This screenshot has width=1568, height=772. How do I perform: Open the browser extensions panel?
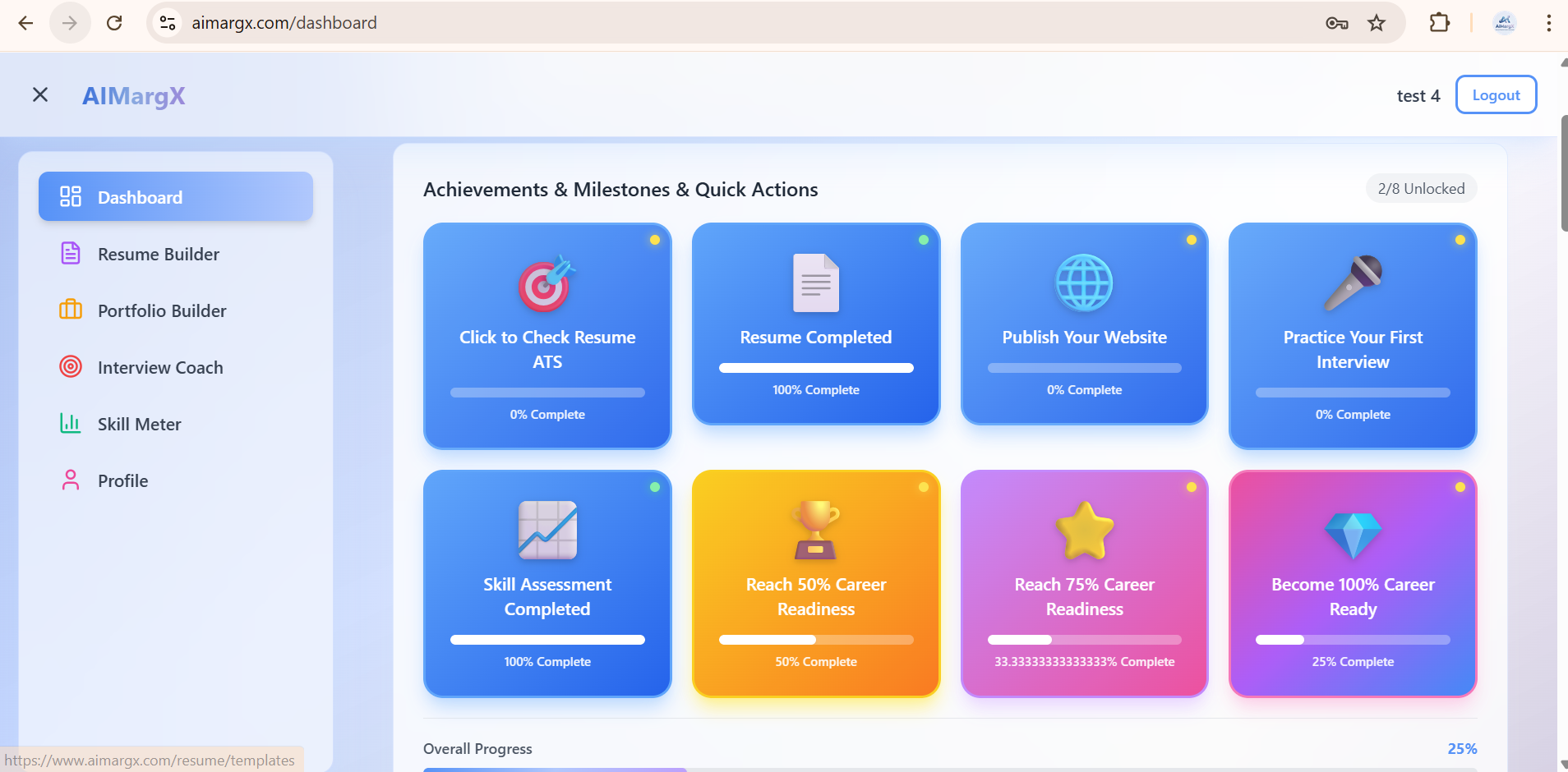click(1440, 22)
